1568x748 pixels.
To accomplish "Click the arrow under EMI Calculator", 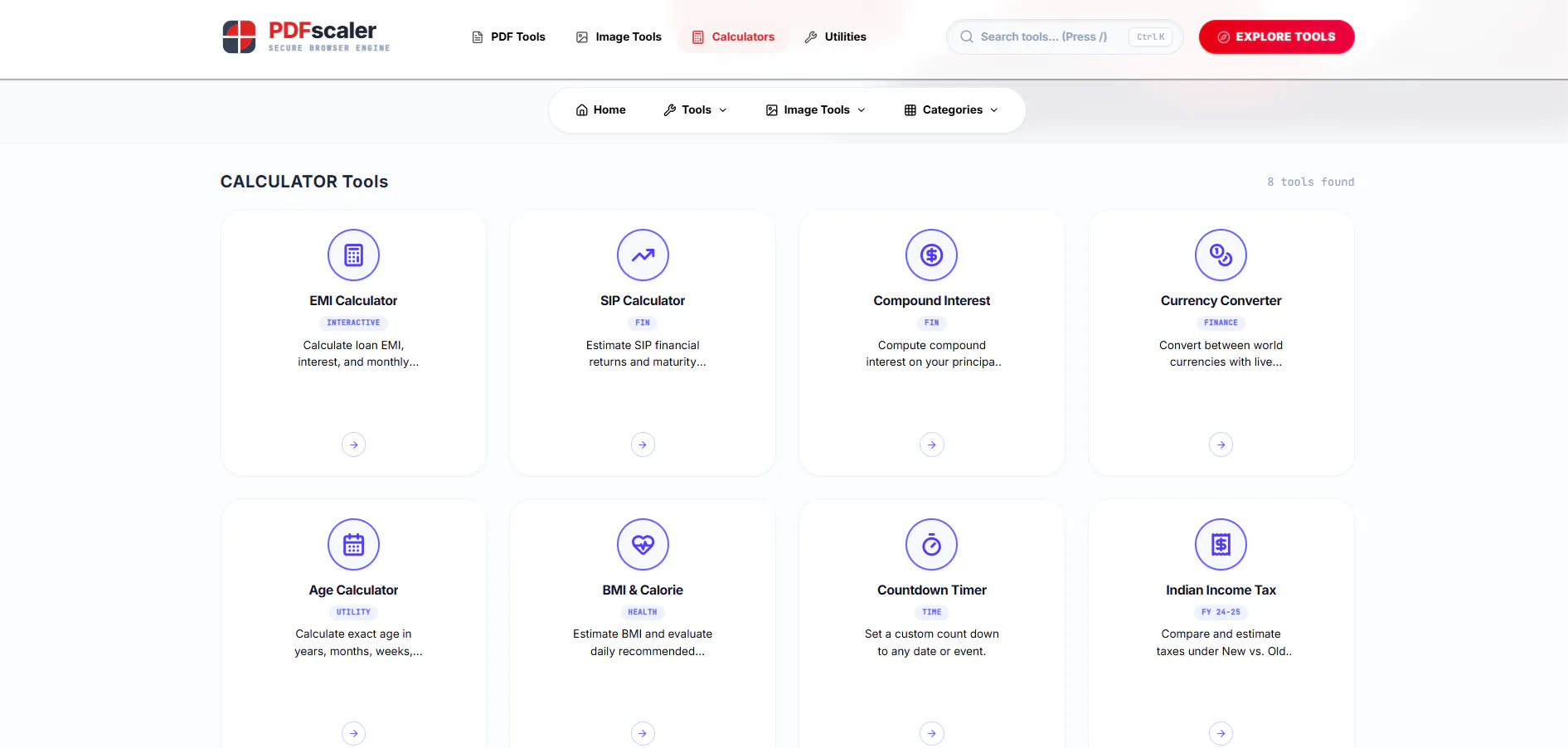I will pos(353,445).
